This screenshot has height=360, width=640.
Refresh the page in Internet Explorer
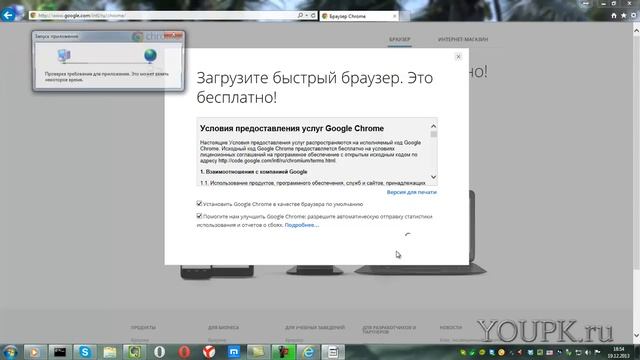coord(313,16)
